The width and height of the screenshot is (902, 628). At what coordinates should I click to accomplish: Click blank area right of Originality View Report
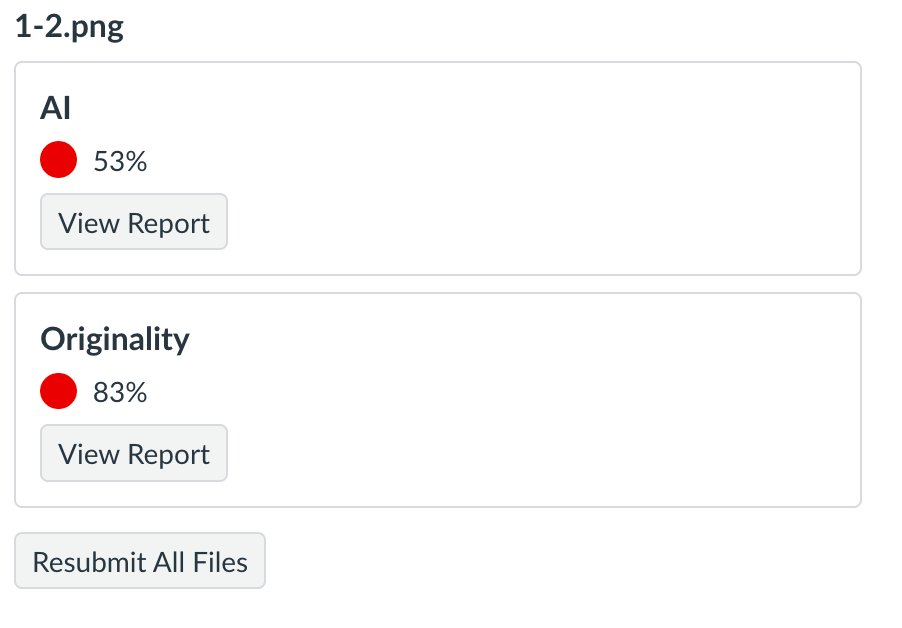pyautogui.click(x=540, y=454)
